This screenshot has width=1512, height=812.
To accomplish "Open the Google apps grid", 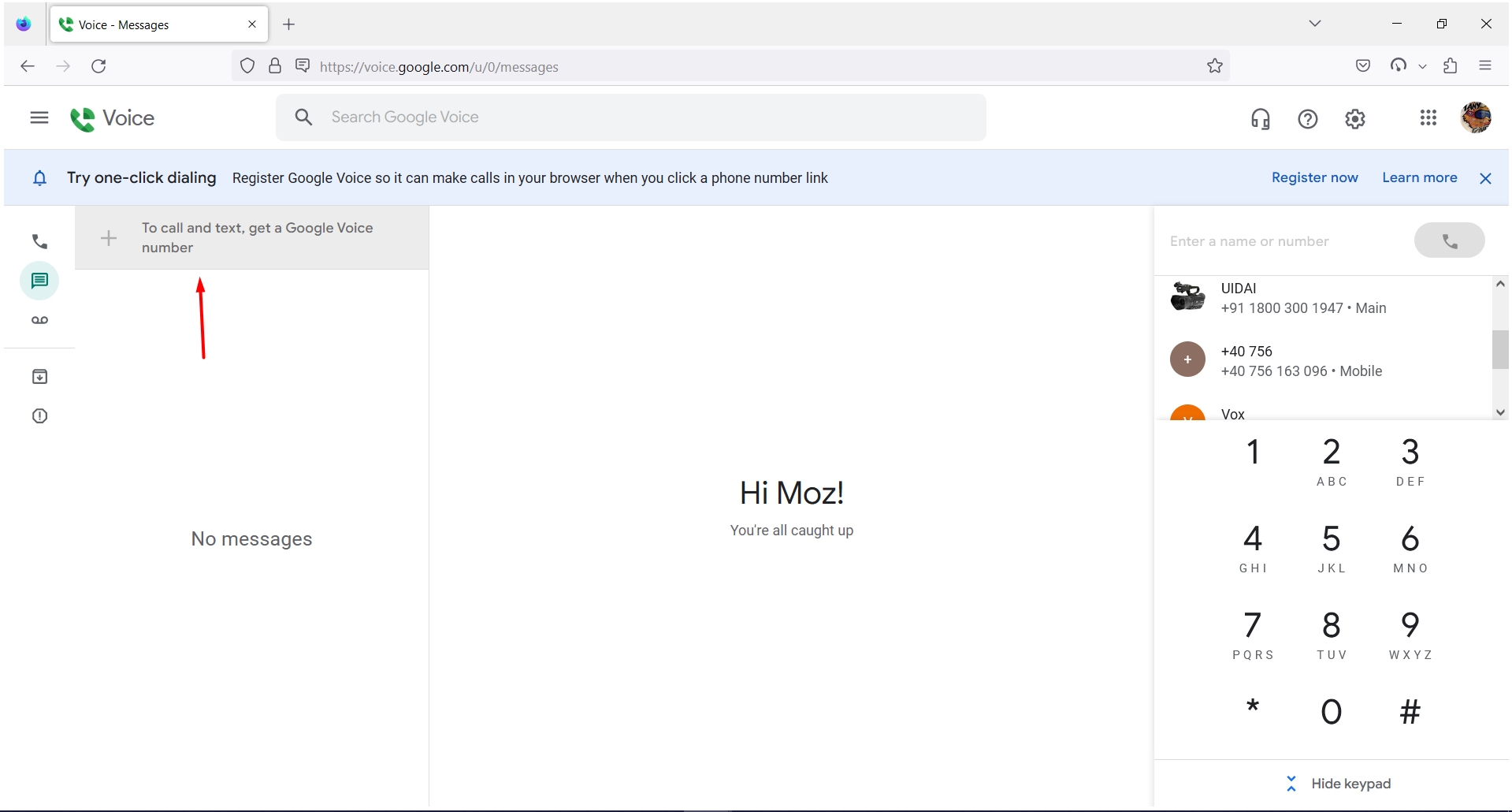I will [1428, 118].
